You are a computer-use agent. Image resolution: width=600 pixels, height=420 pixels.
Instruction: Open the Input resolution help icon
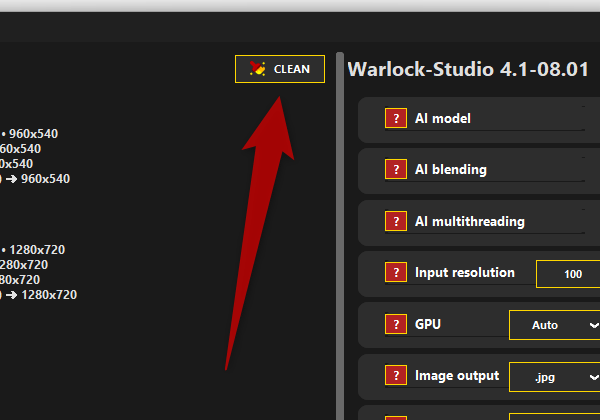coord(396,273)
